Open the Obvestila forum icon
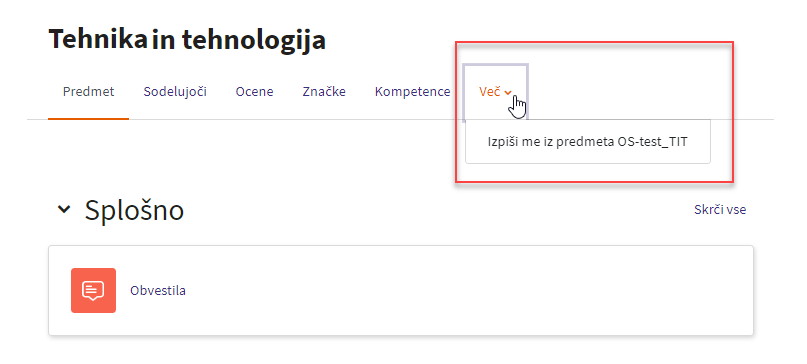807x364 pixels. pos(93,290)
